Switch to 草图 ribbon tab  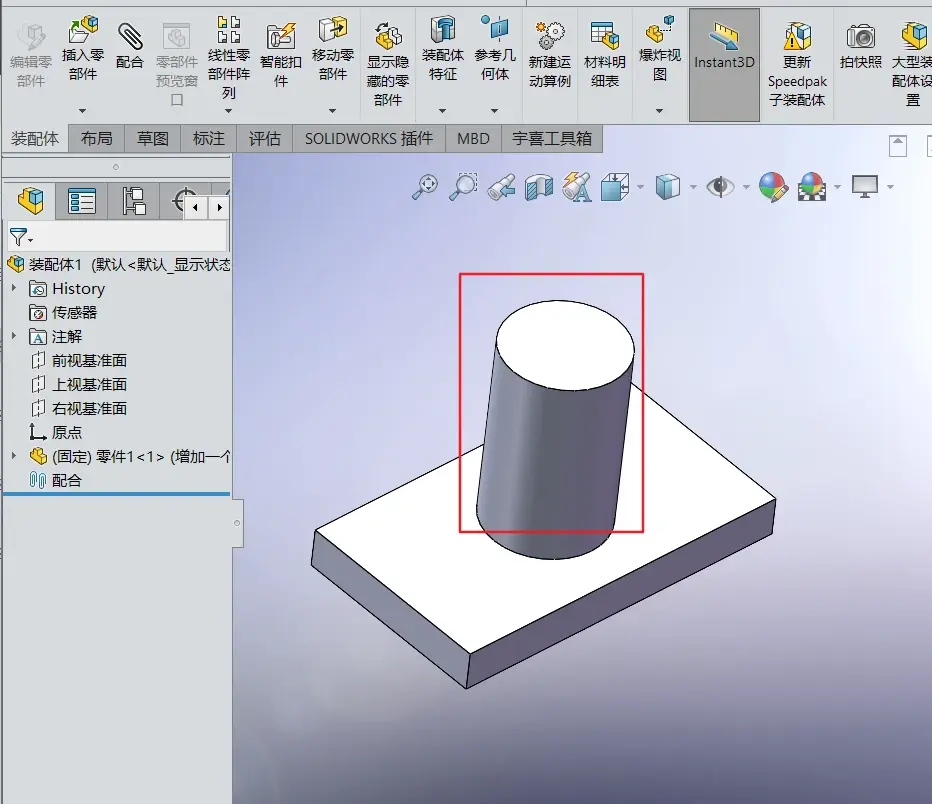tap(153, 138)
